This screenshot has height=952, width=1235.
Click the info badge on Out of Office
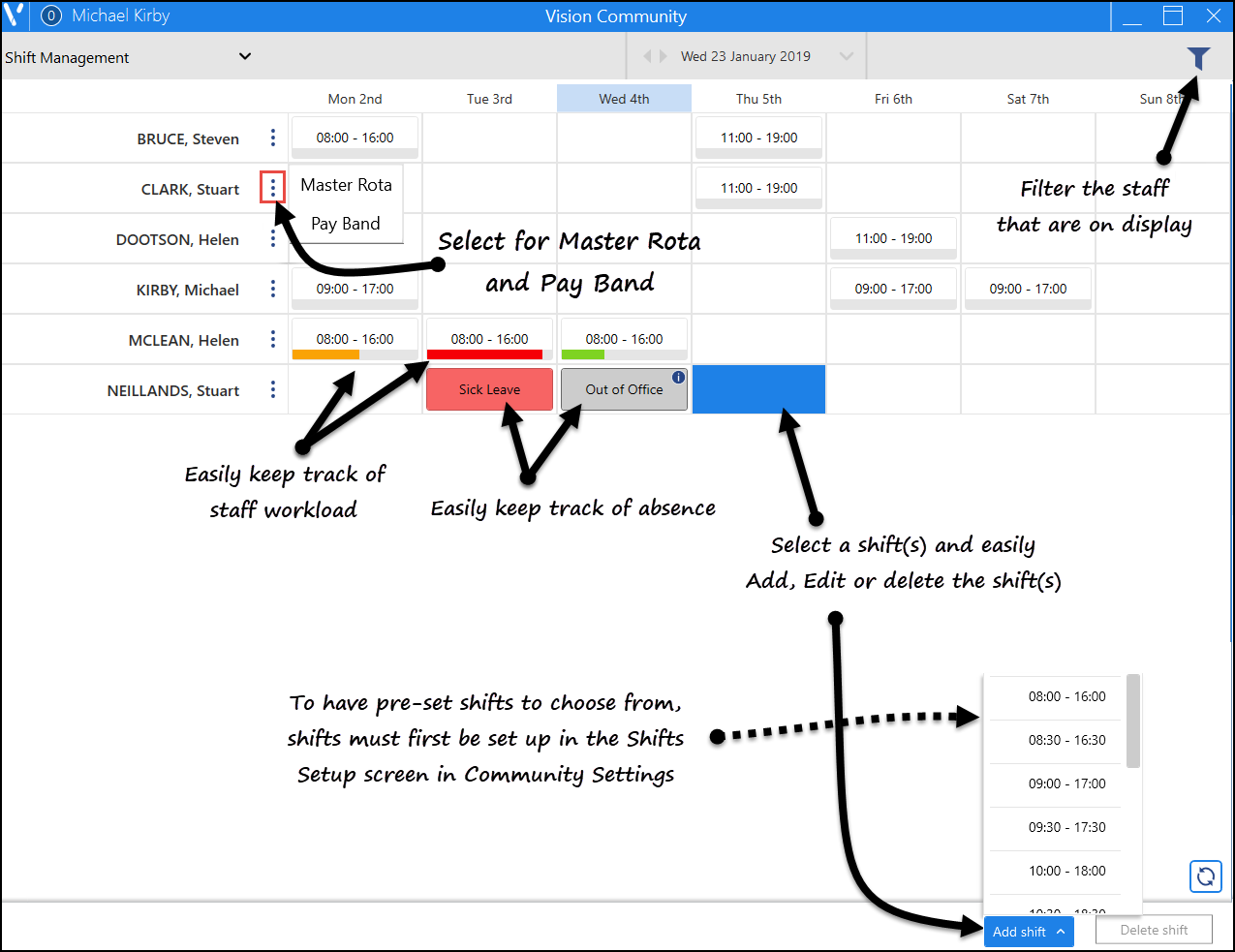point(679,377)
